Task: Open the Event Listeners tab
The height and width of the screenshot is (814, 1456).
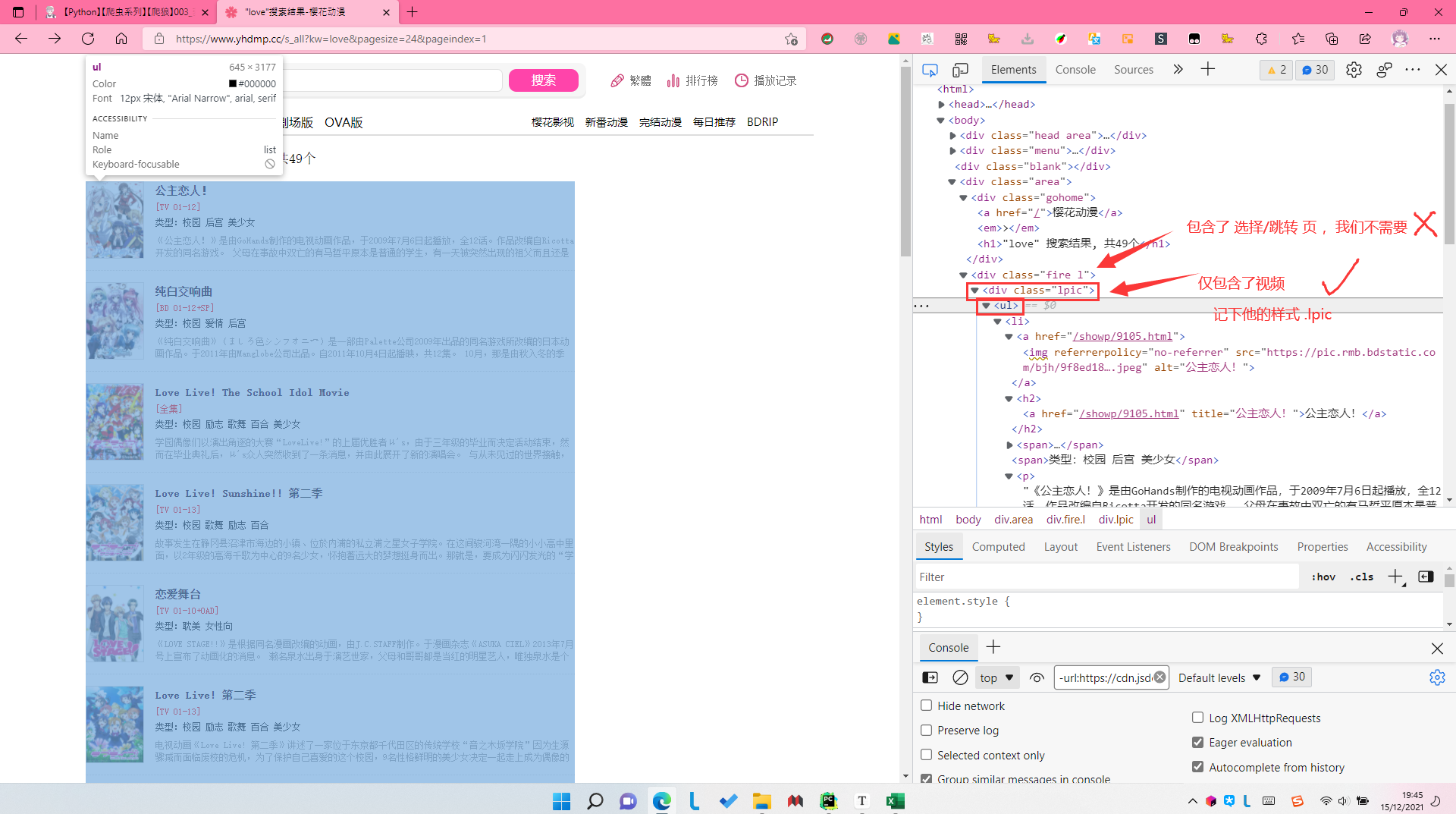Action: 1133,547
